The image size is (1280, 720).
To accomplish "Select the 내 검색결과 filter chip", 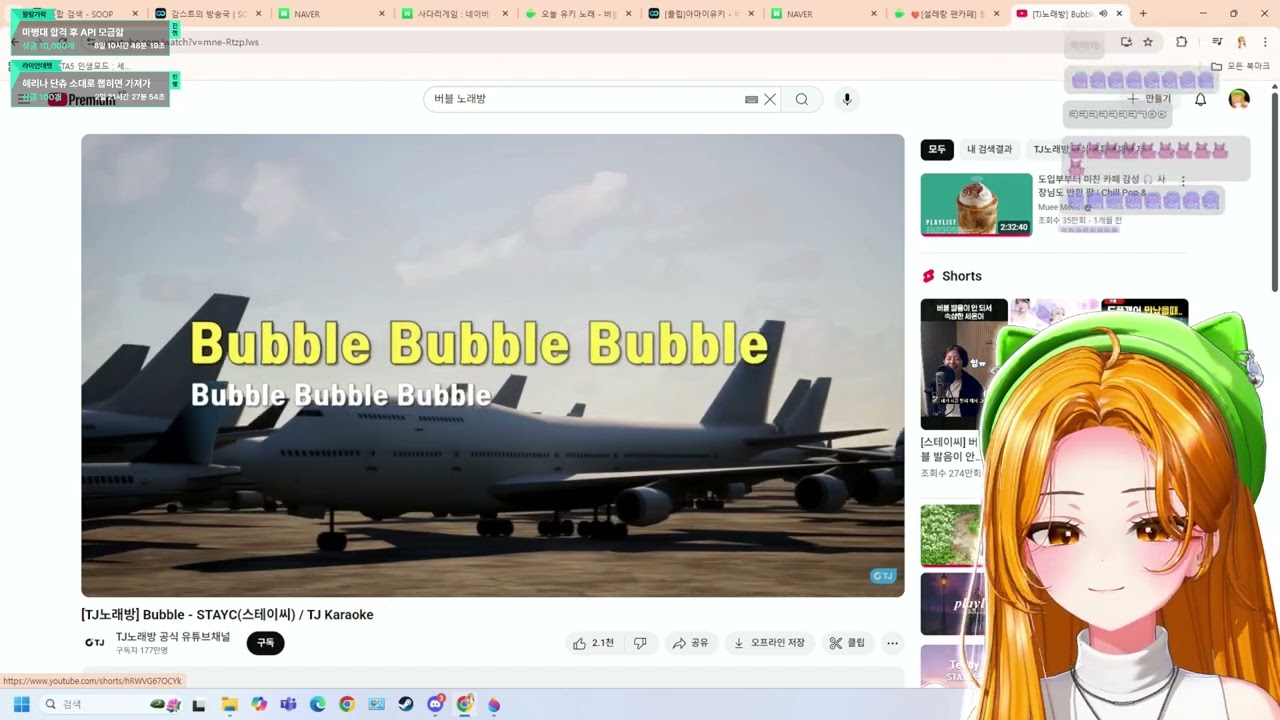I will click(989, 149).
